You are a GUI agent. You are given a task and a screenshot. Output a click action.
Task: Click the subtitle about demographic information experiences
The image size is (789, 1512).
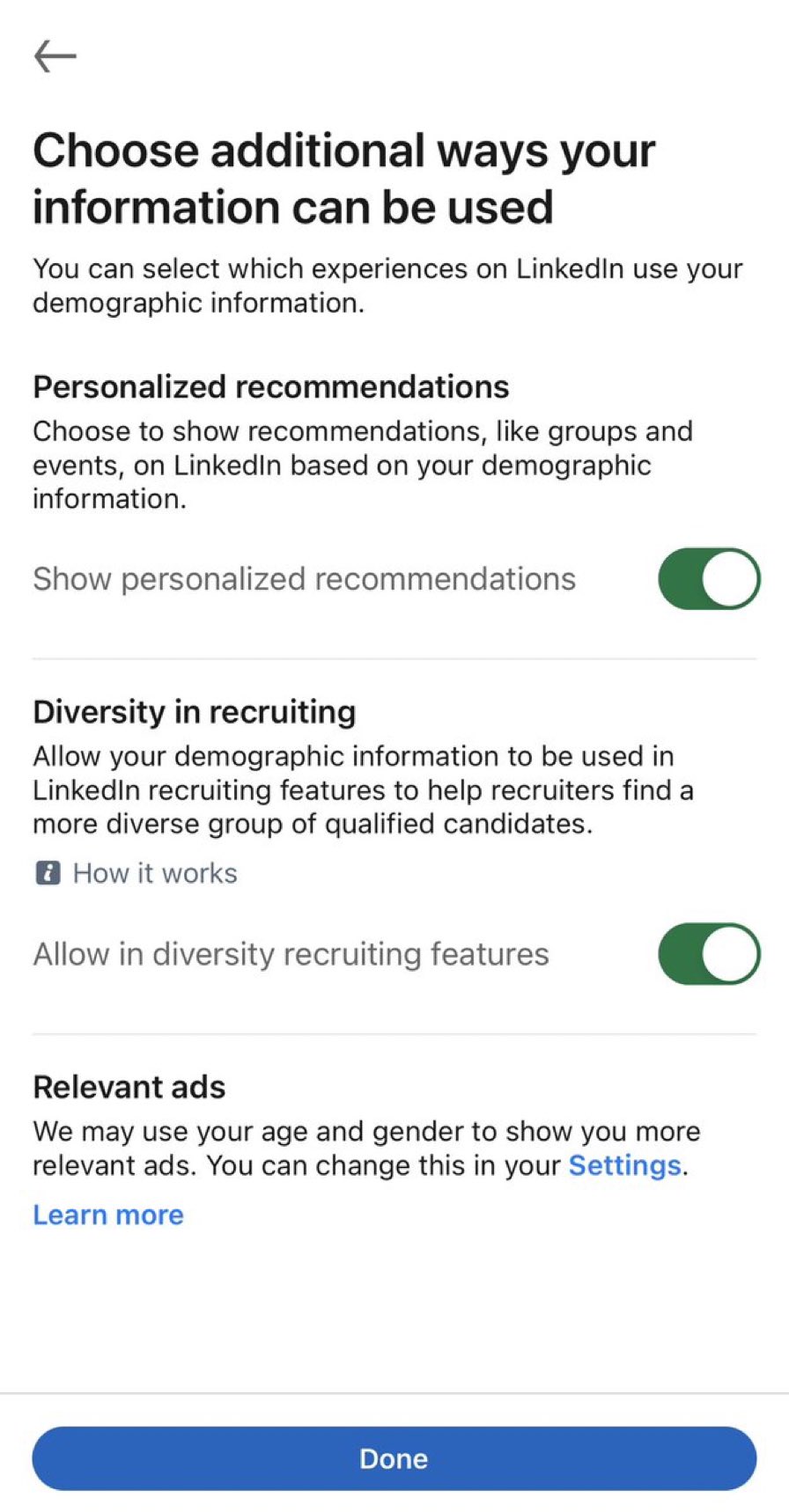(387, 285)
